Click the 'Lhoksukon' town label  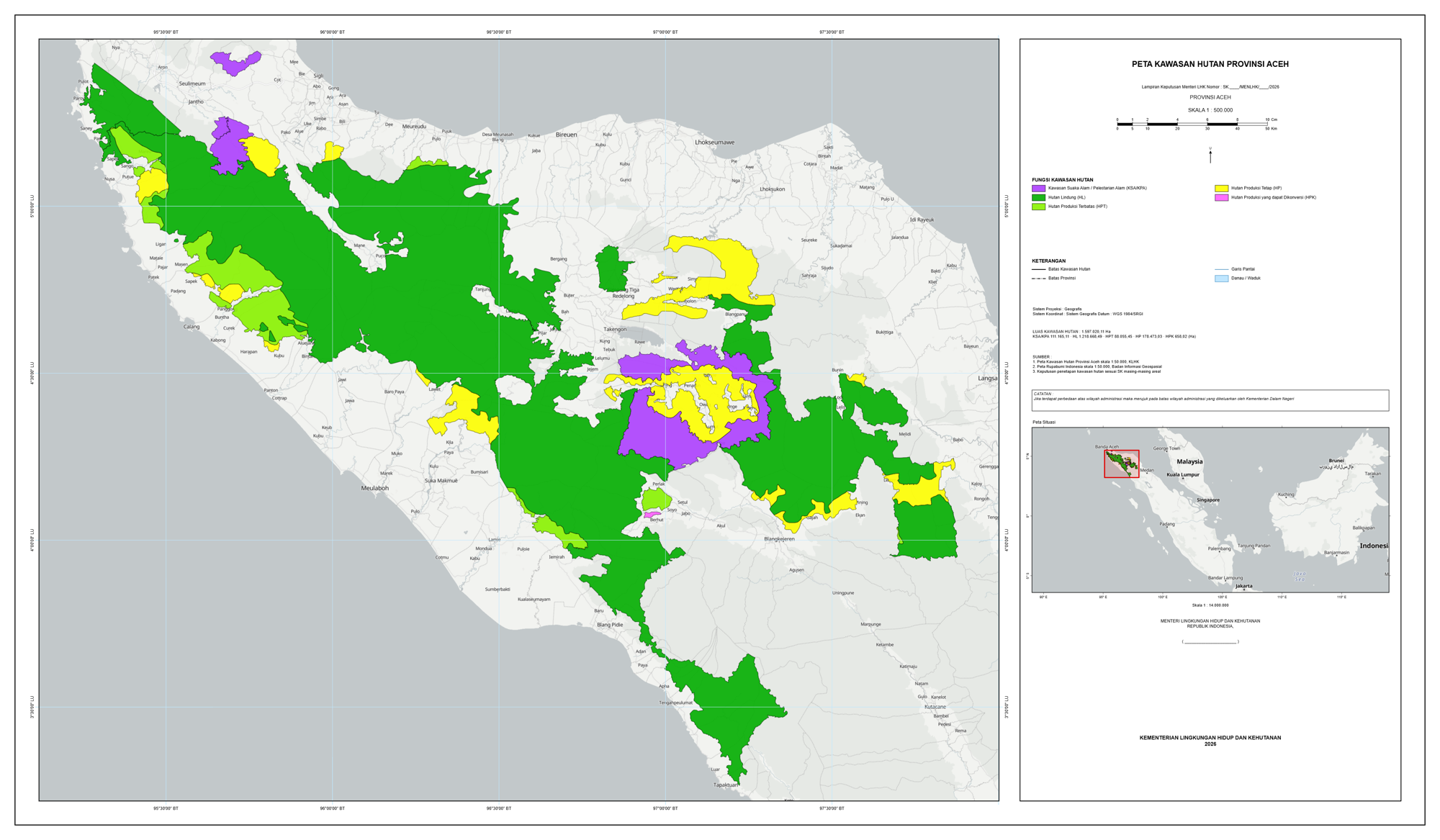773,189
